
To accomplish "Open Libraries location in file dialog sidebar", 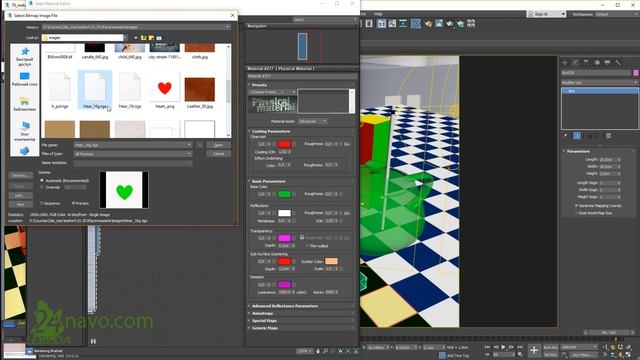I will coord(24,104).
